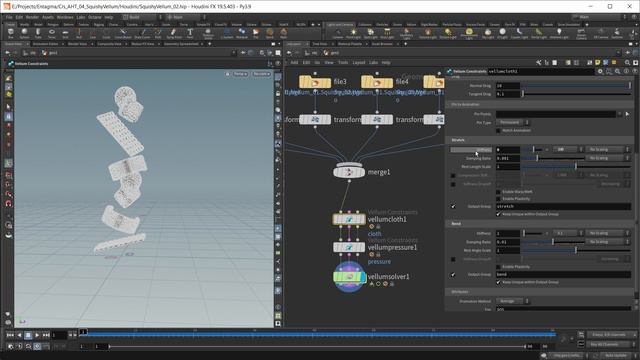Screen dimensions: 640x360
Task: Select the Tube shelf tool
Action: (38, 33)
